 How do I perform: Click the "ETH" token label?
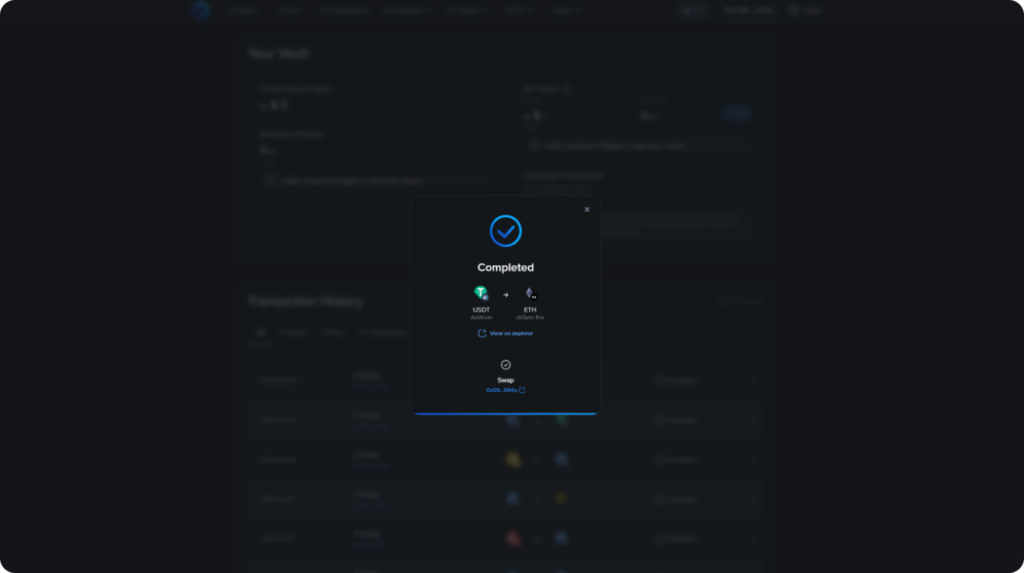tap(530, 310)
